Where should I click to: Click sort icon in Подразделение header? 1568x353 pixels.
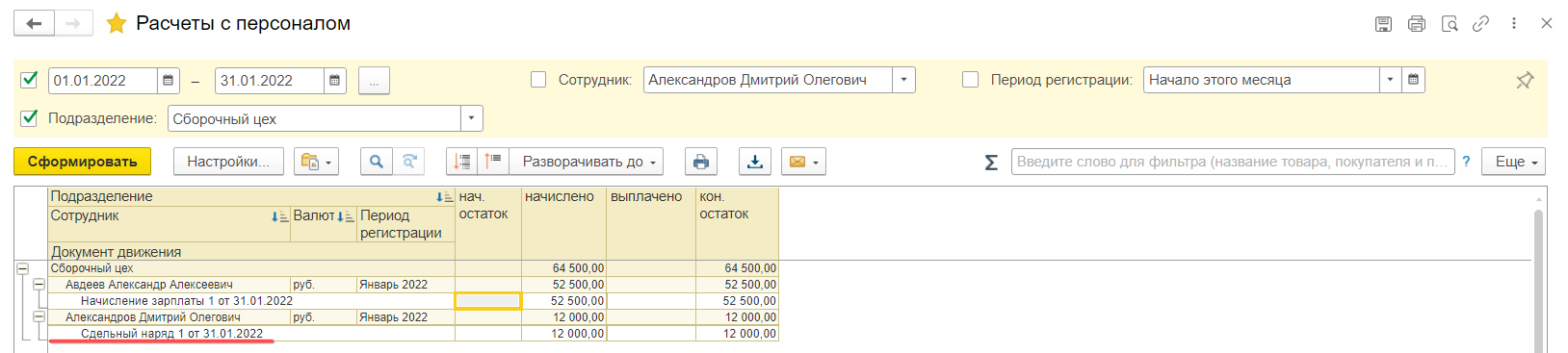coord(444,197)
